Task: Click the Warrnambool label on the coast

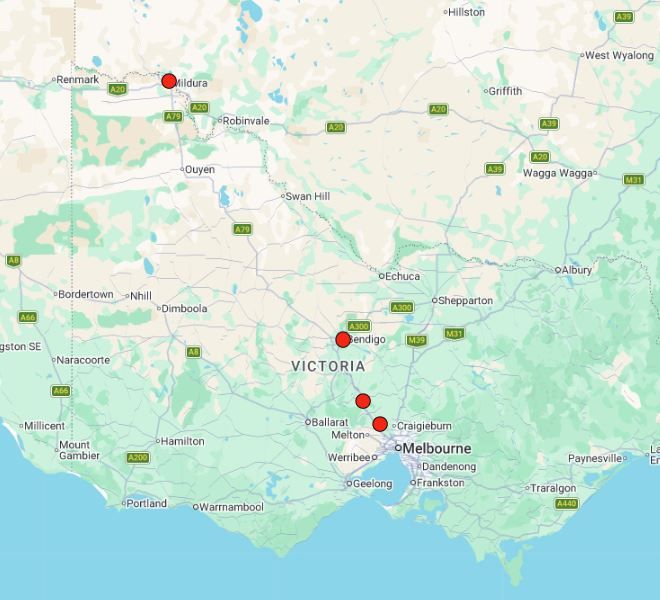Action: pyautogui.click(x=231, y=507)
